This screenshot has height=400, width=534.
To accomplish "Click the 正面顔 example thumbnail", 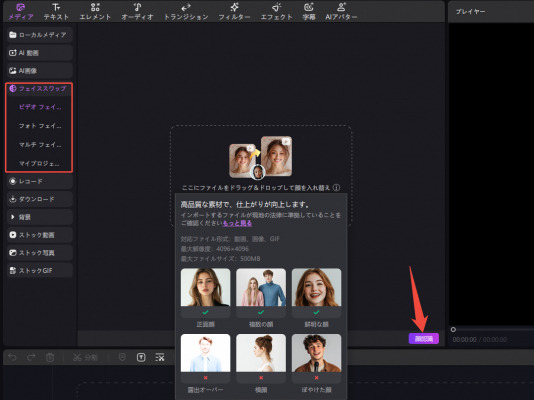I will pyautogui.click(x=205, y=287).
